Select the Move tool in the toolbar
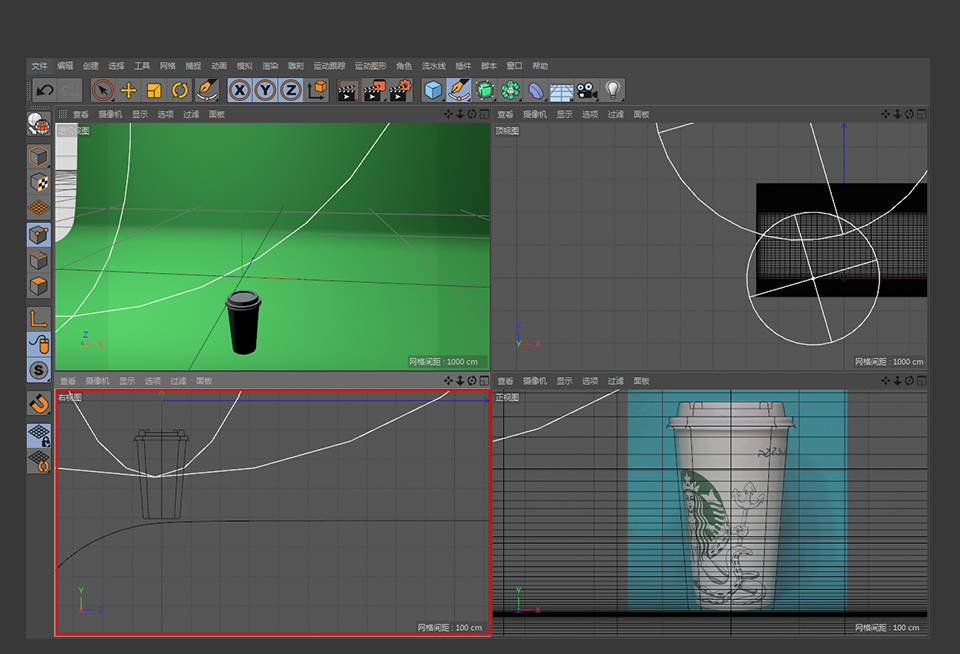 coord(128,90)
